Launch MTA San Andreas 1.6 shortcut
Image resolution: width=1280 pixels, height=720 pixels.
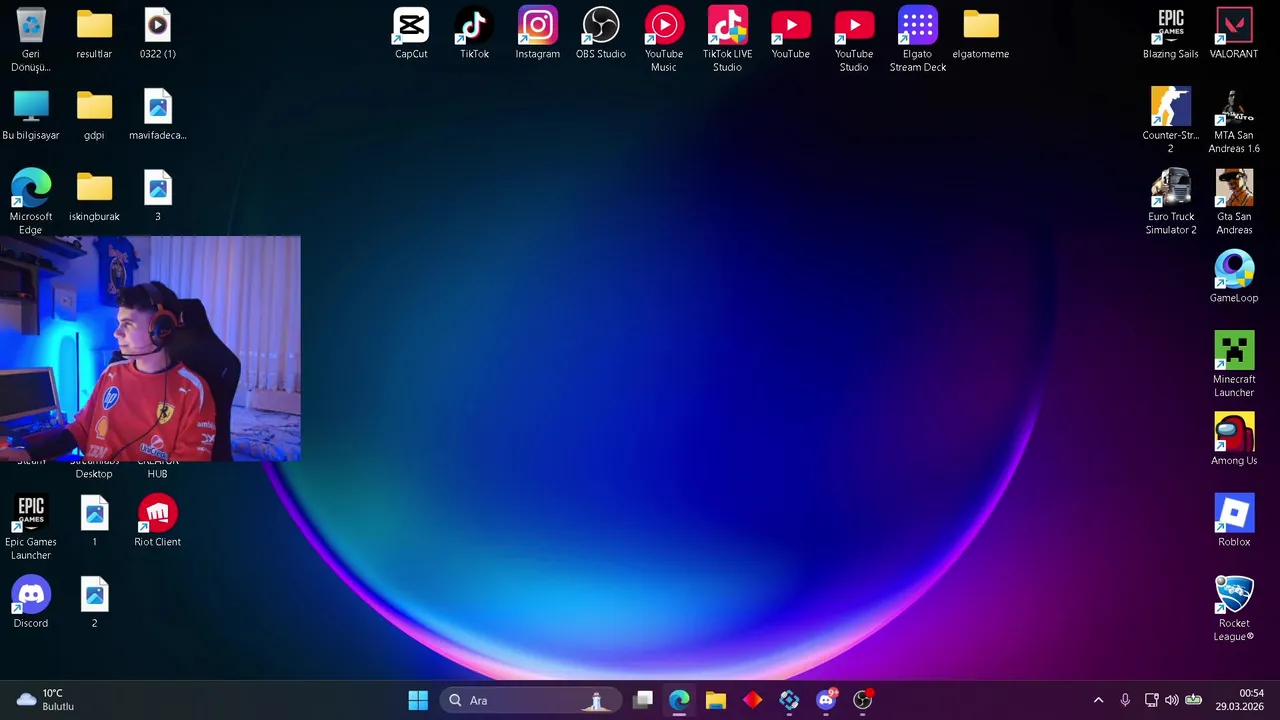1234,121
